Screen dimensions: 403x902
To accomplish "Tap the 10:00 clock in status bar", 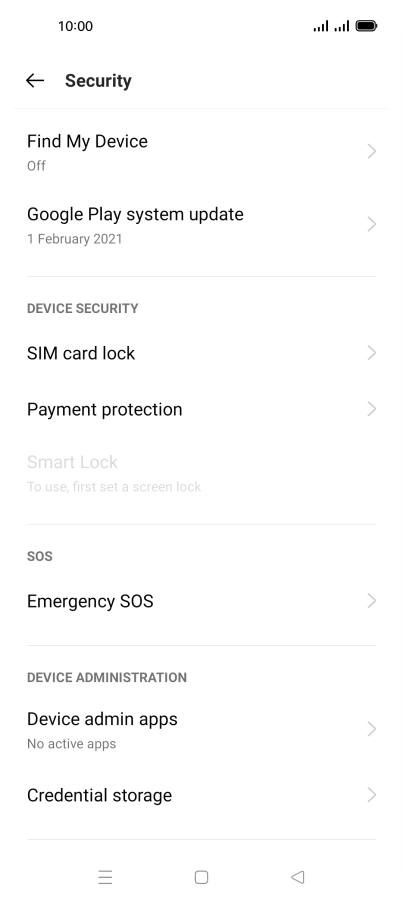I will (x=75, y=26).
